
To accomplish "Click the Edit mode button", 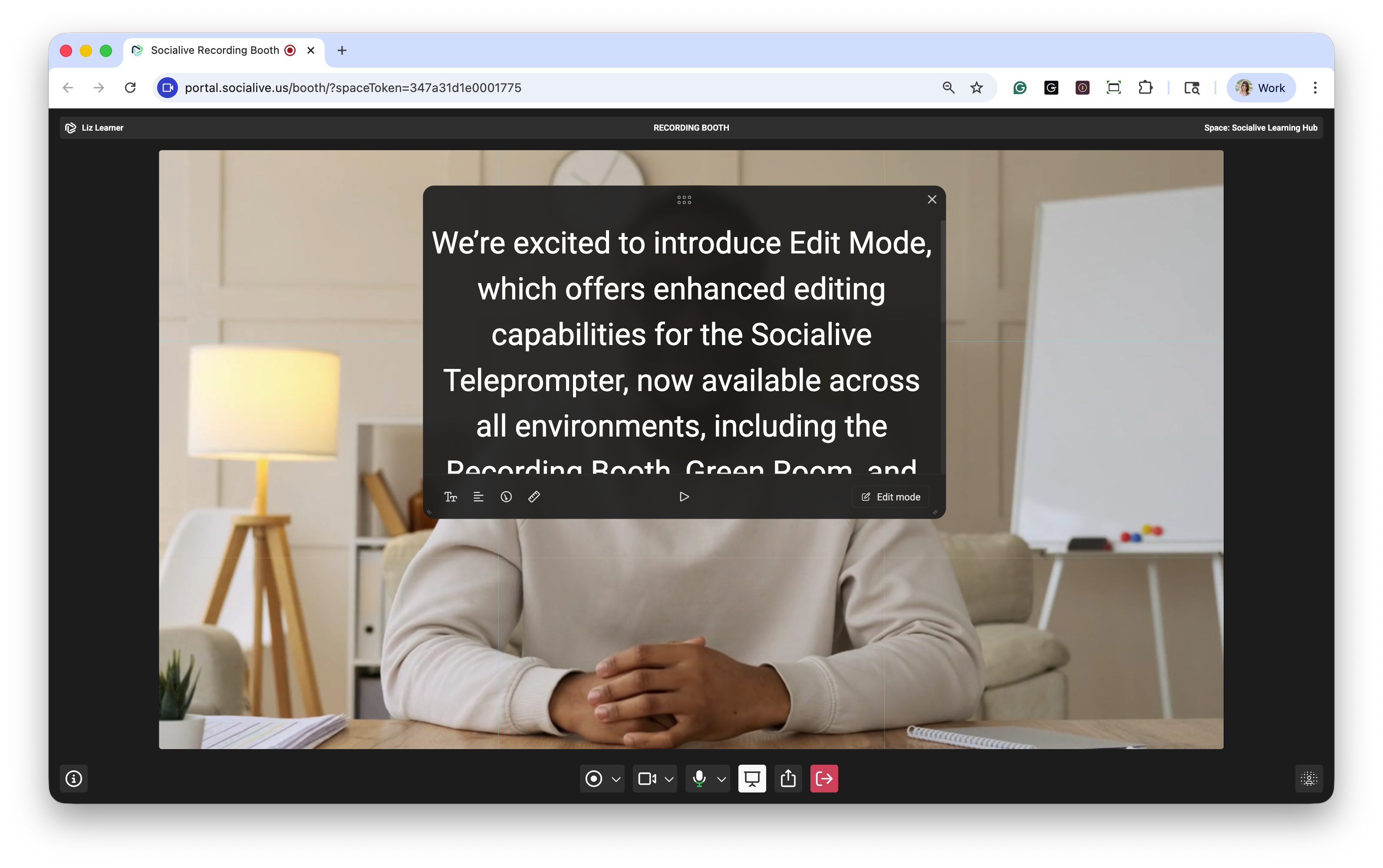I will [x=890, y=496].
